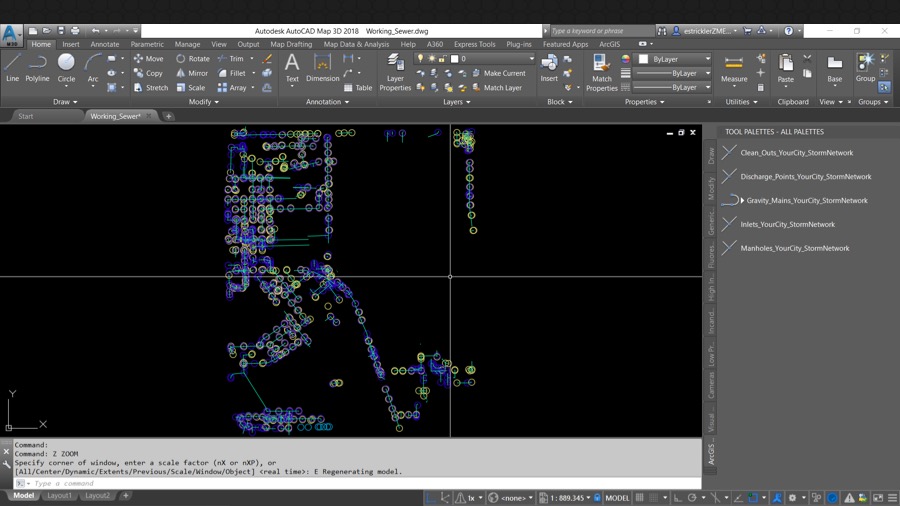Click Make Current layer button

[x=498, y=73]
